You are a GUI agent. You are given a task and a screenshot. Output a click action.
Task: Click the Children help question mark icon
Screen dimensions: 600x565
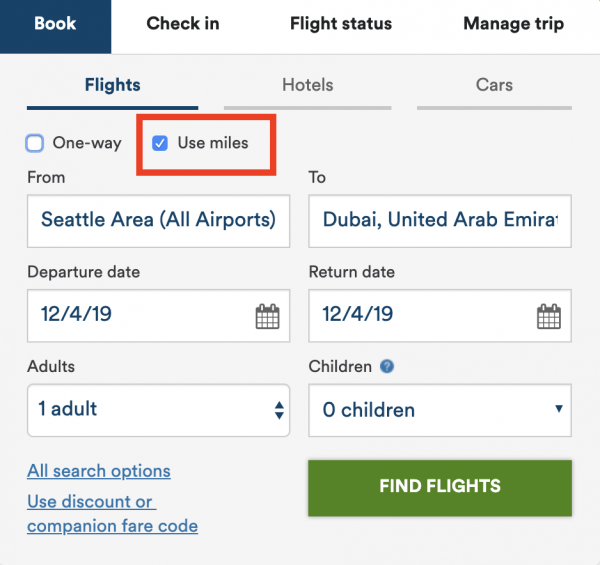(387, 367)
